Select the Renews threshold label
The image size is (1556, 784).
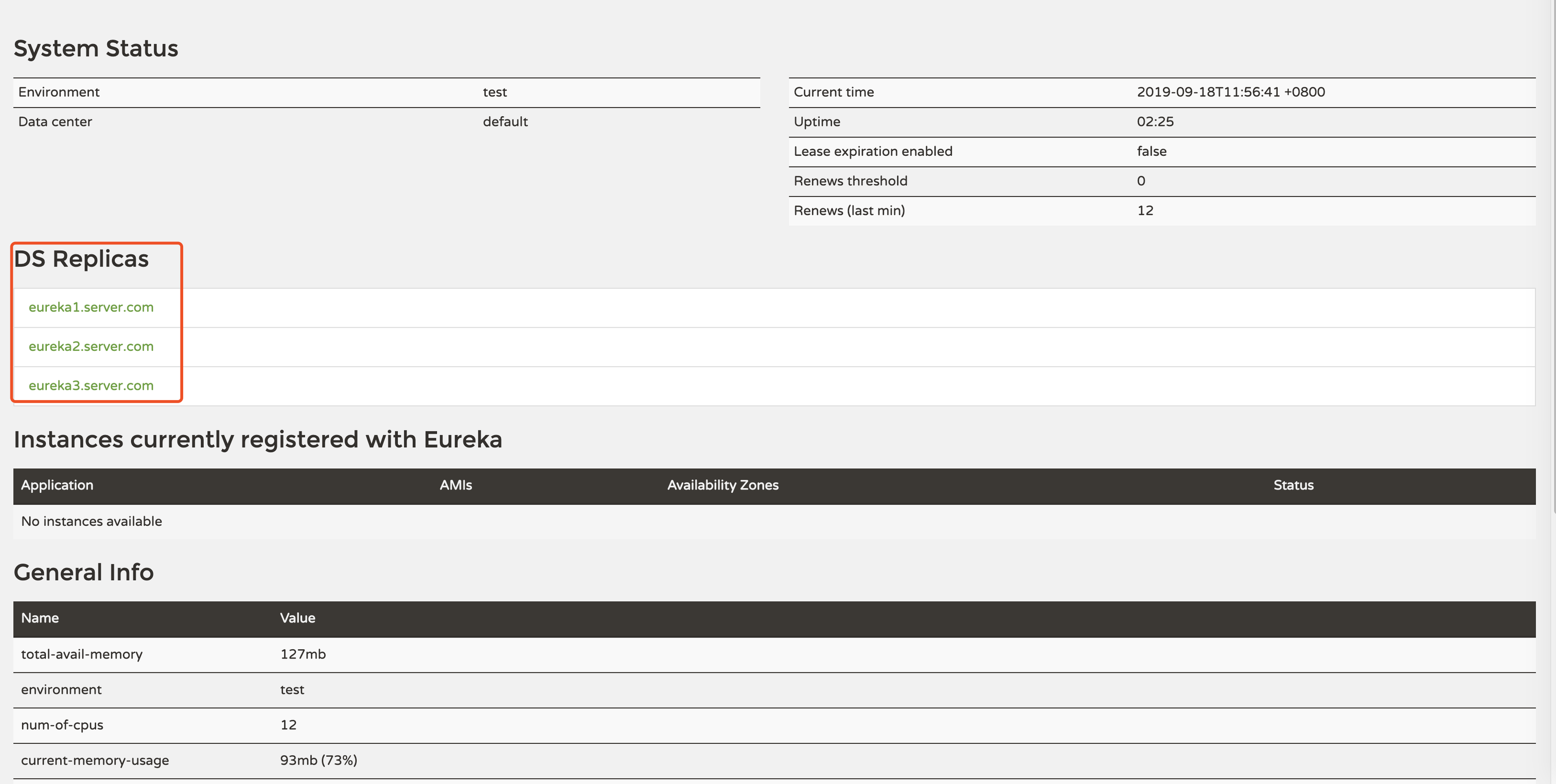(851, 181)
